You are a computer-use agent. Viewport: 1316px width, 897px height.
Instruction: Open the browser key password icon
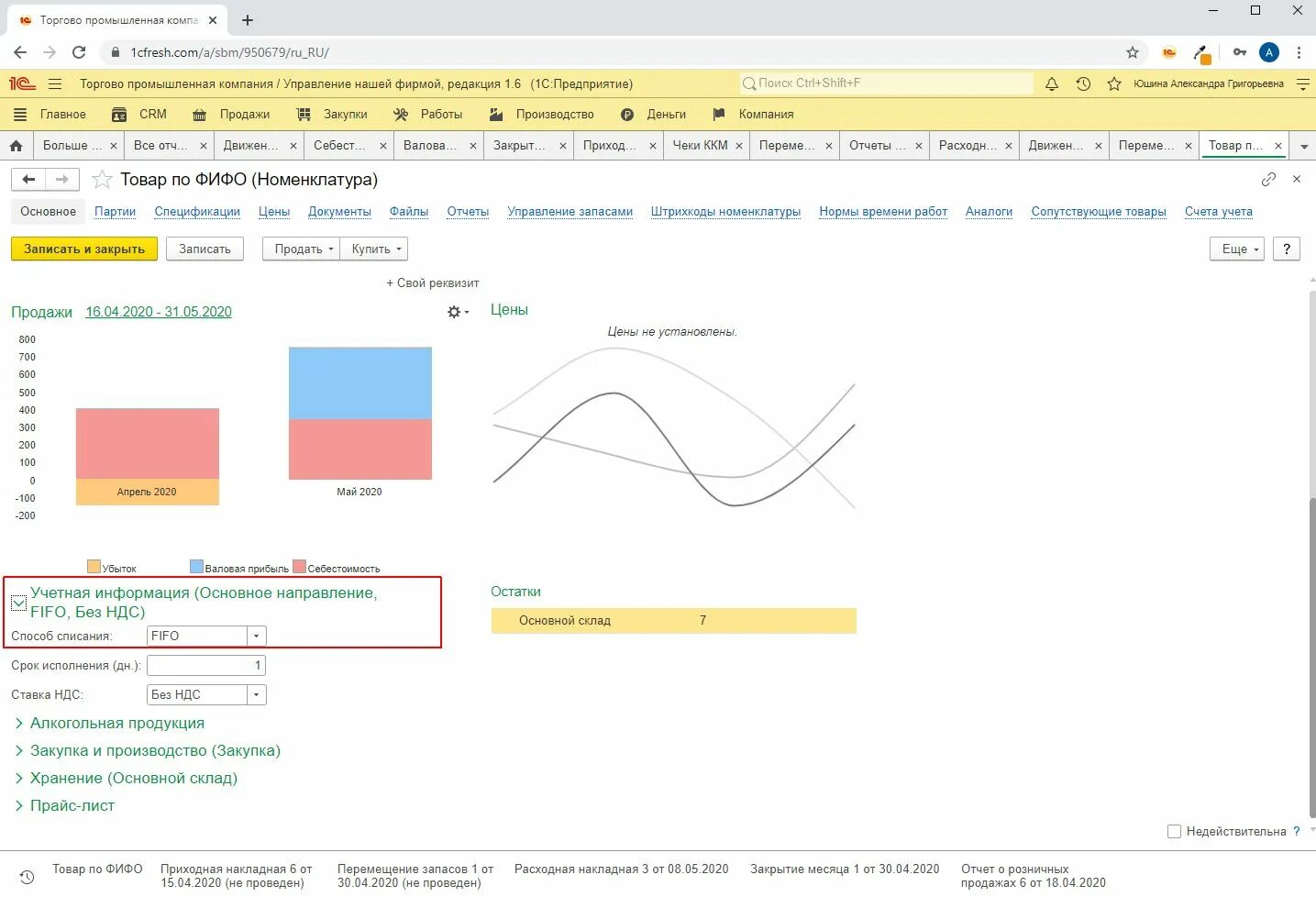1239,52
